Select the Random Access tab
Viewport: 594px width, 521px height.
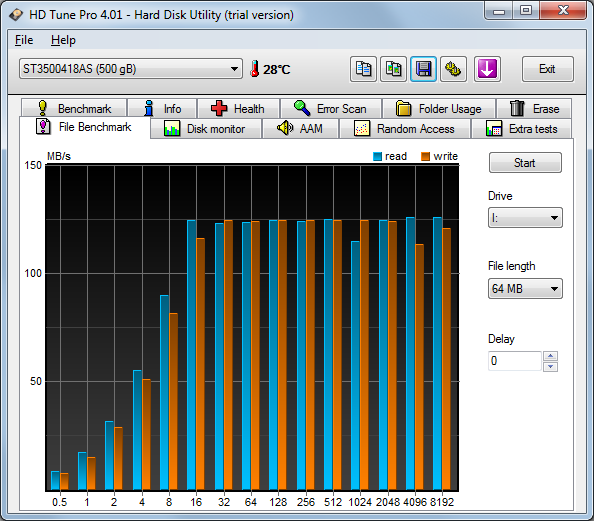[x=405, y=129]
